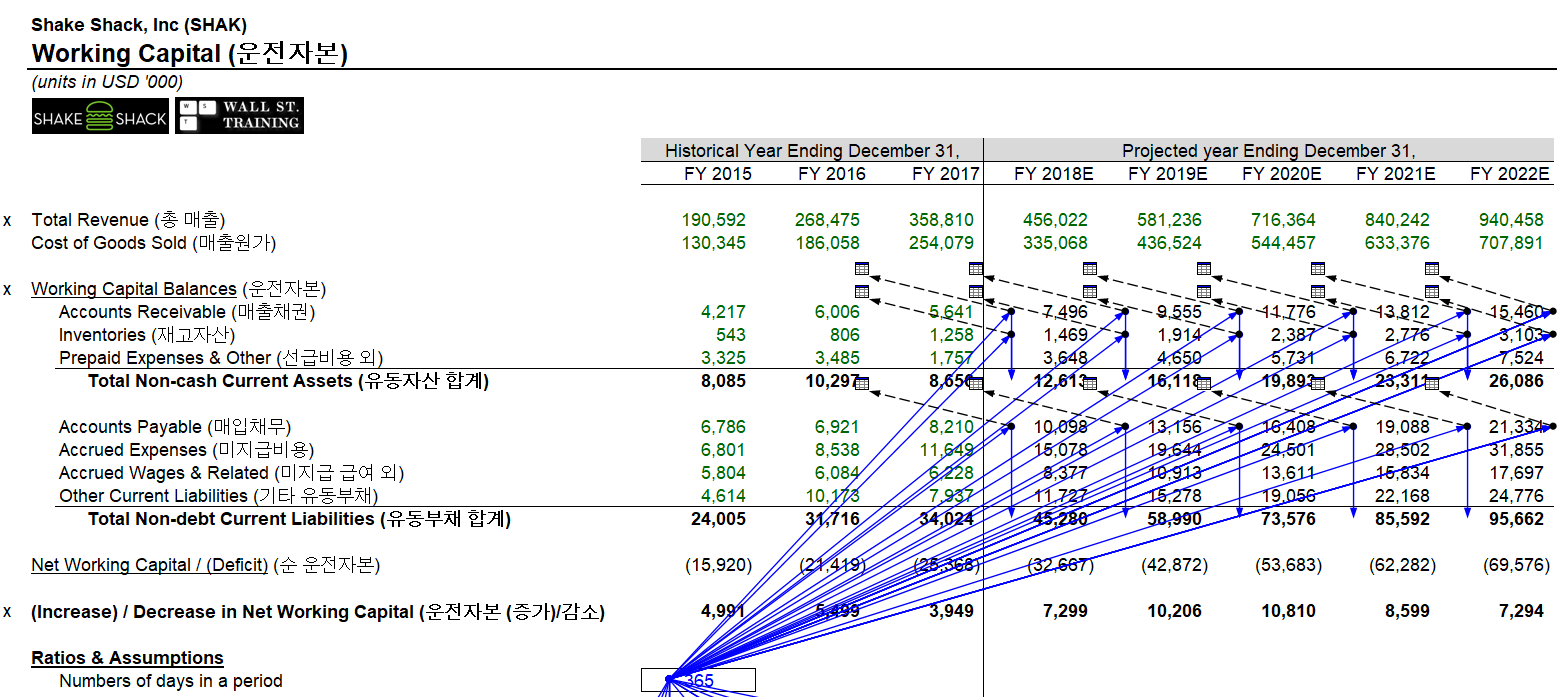Select the days-in-period input cell showing 365
1557x697 pixels.
point(698,681)
